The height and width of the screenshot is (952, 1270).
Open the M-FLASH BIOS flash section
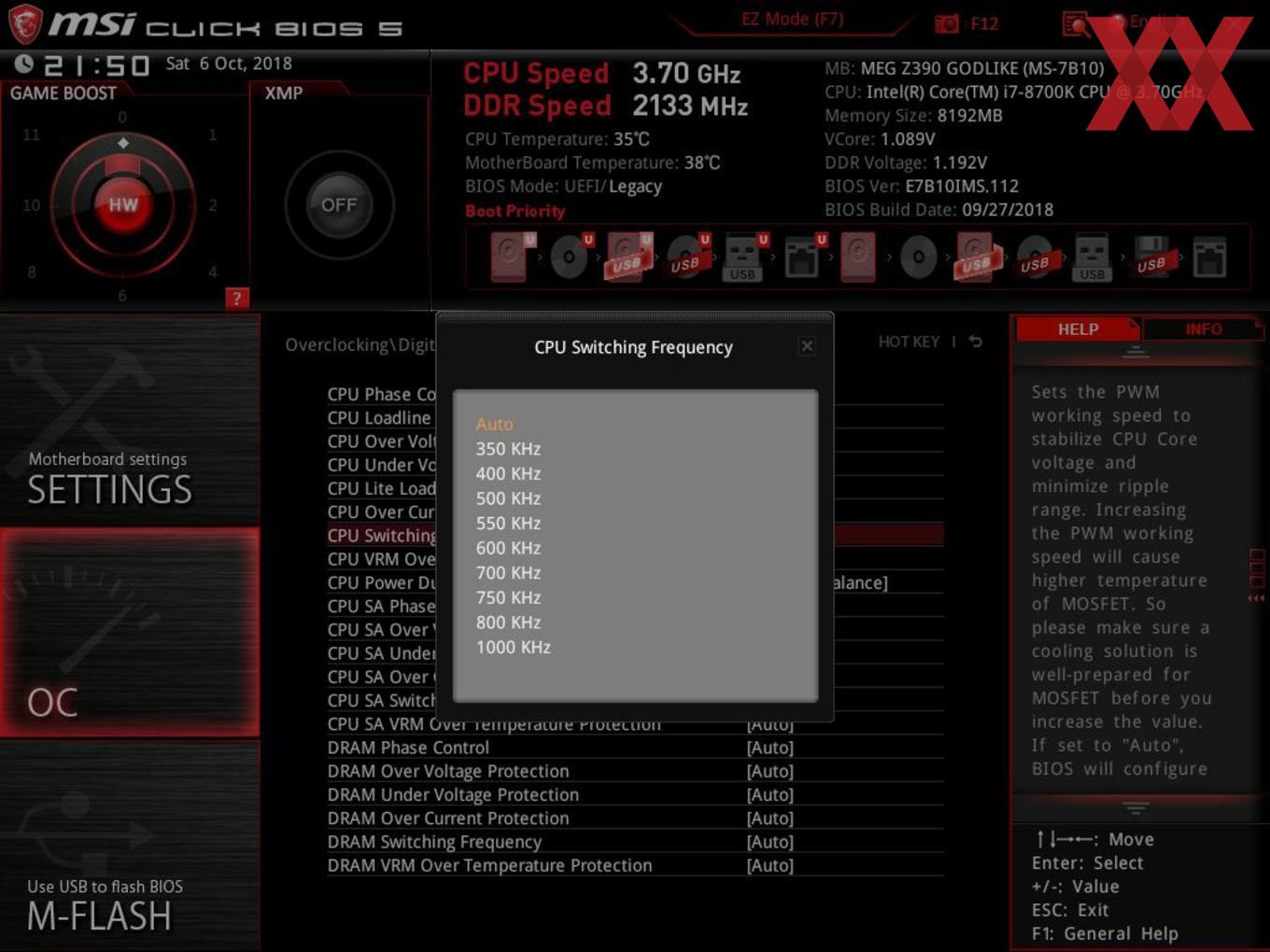click(130, 846)
